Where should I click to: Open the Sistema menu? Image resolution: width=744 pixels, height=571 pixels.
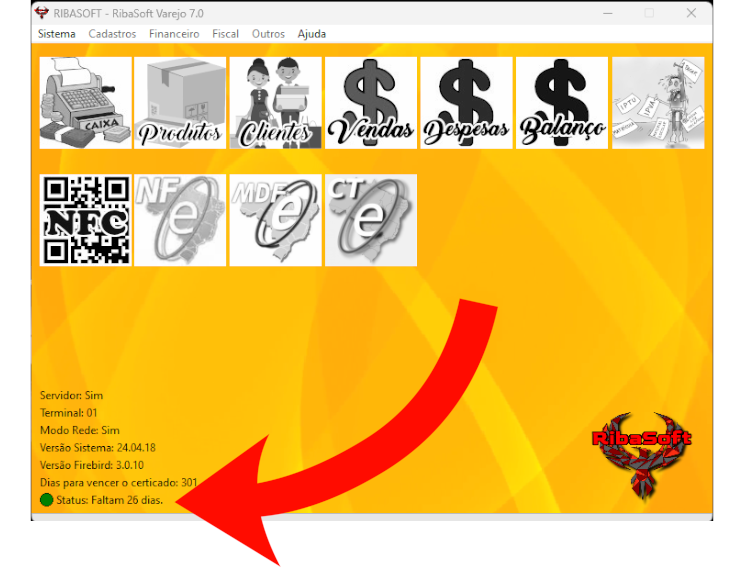pyautogui.click(x=57, y=34)
